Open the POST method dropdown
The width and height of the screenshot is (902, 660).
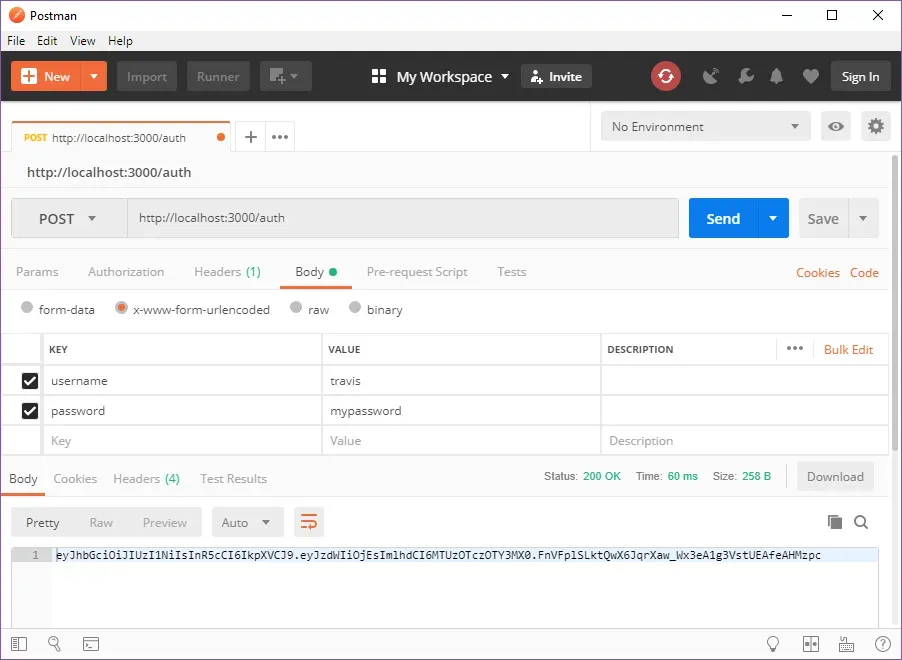tap(68, 218)
